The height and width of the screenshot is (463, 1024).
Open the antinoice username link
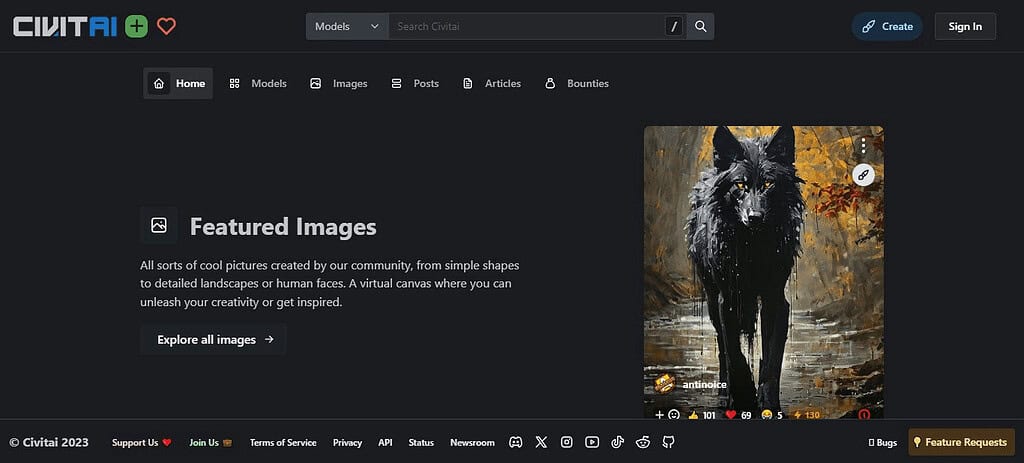(x=704, y=385)
